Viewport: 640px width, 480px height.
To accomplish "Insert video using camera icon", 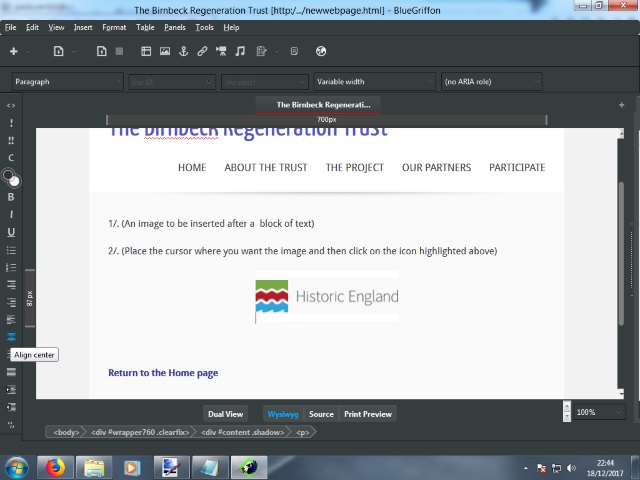I will click(x=221, y=51).
